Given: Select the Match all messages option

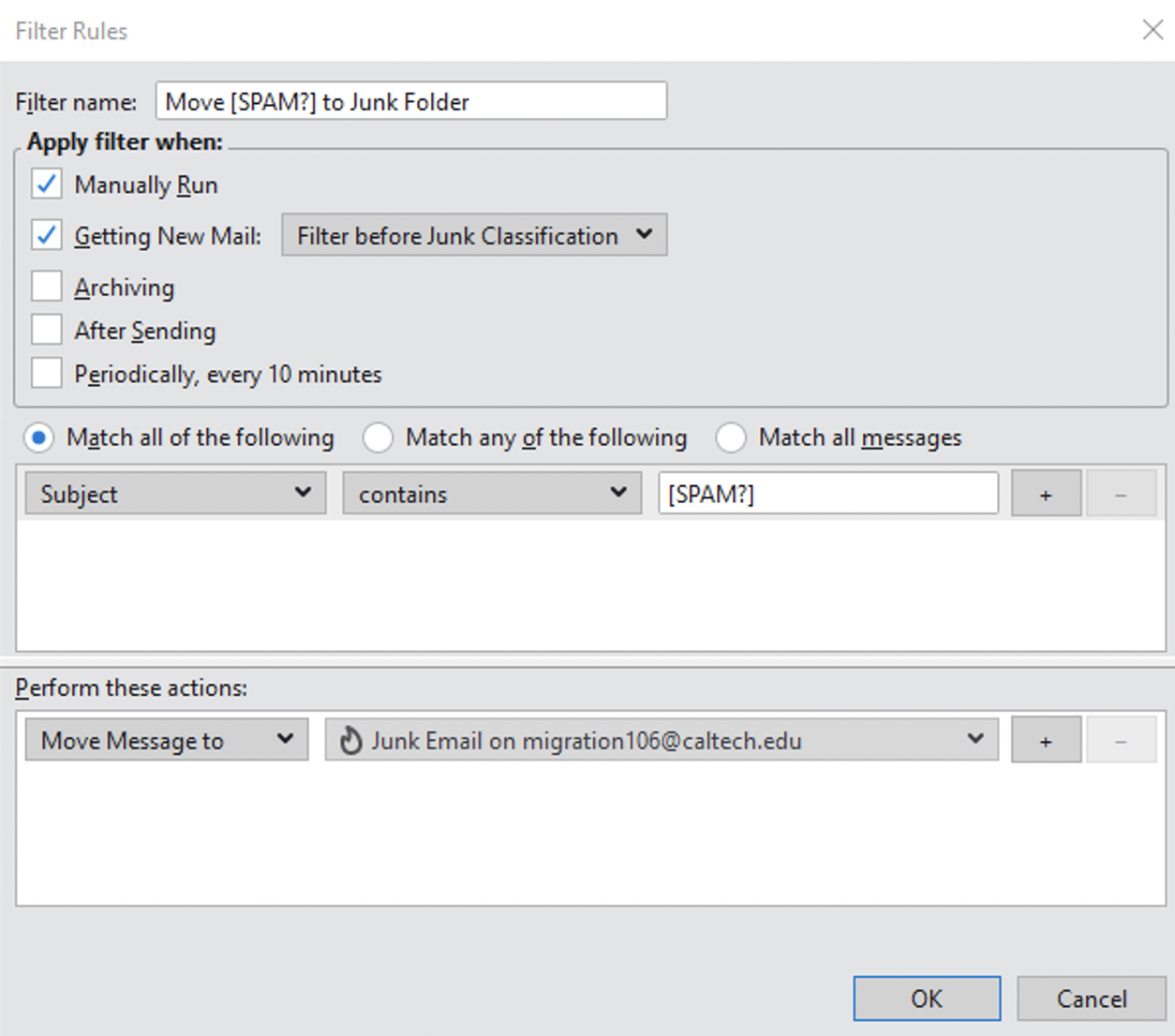Looking at the screenshot, I should click(x=731, y=437).
